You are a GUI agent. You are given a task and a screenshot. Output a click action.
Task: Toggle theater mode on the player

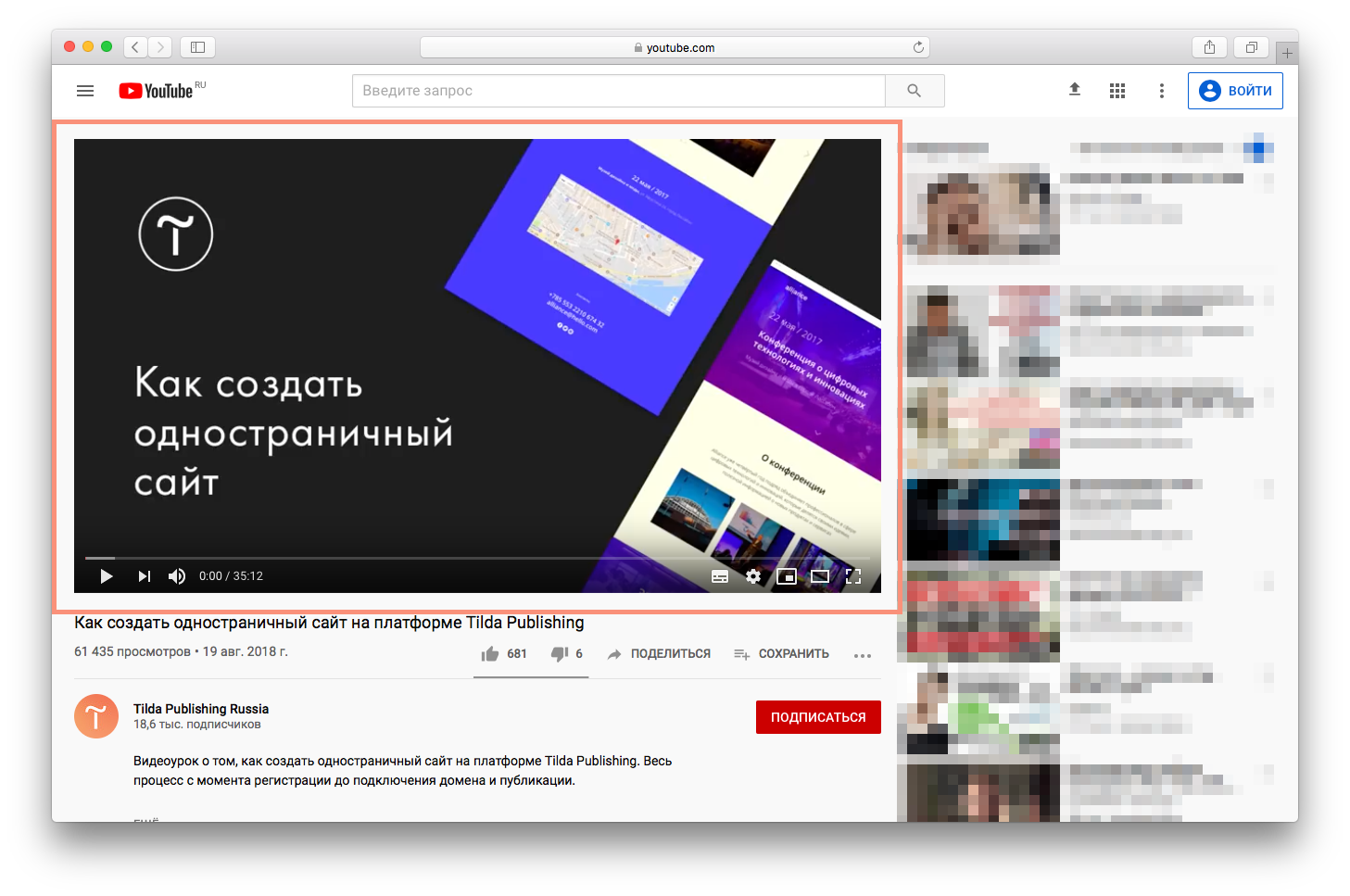[x=820, y=576]
